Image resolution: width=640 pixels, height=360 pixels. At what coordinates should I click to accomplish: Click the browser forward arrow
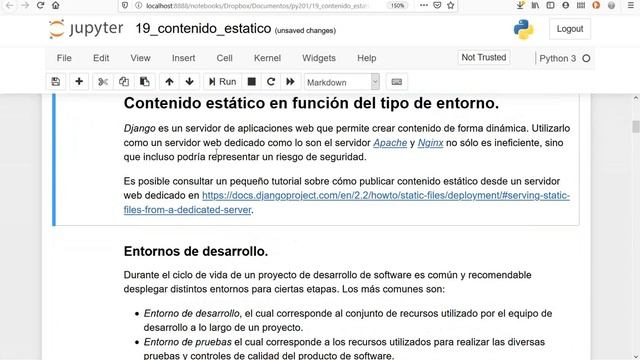click(24, 5)
